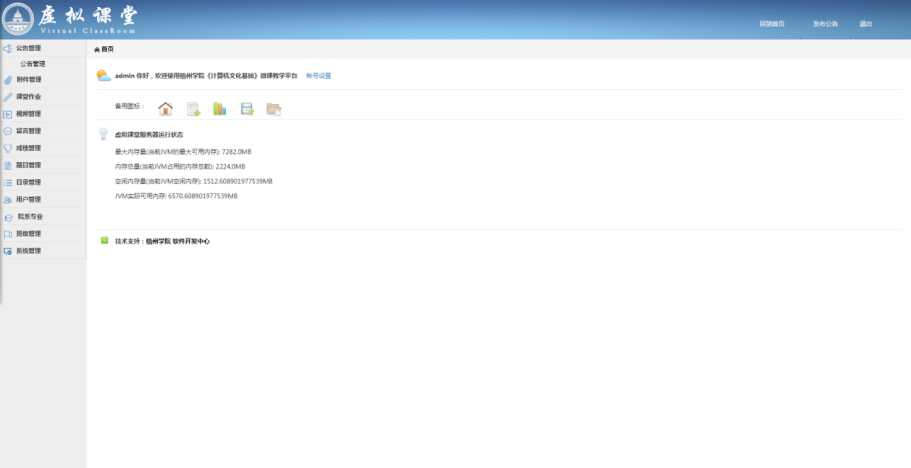Open 课堂作业 in the sidebar
The width and height of the screenshot is (911, 468).
(x=28, y=97)
